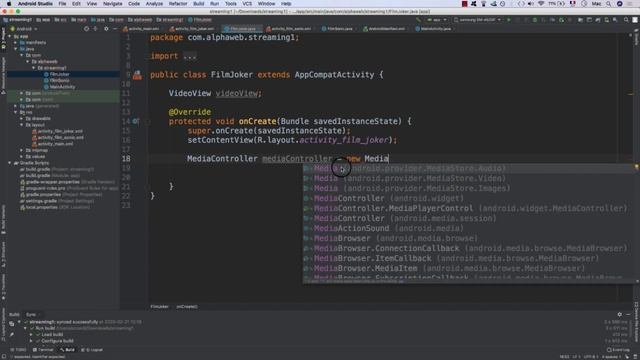Image resolution: width=640 pixels, height=360 pixels.
Task: Click the class gutter icon on line 9
Action: point(137,75)
